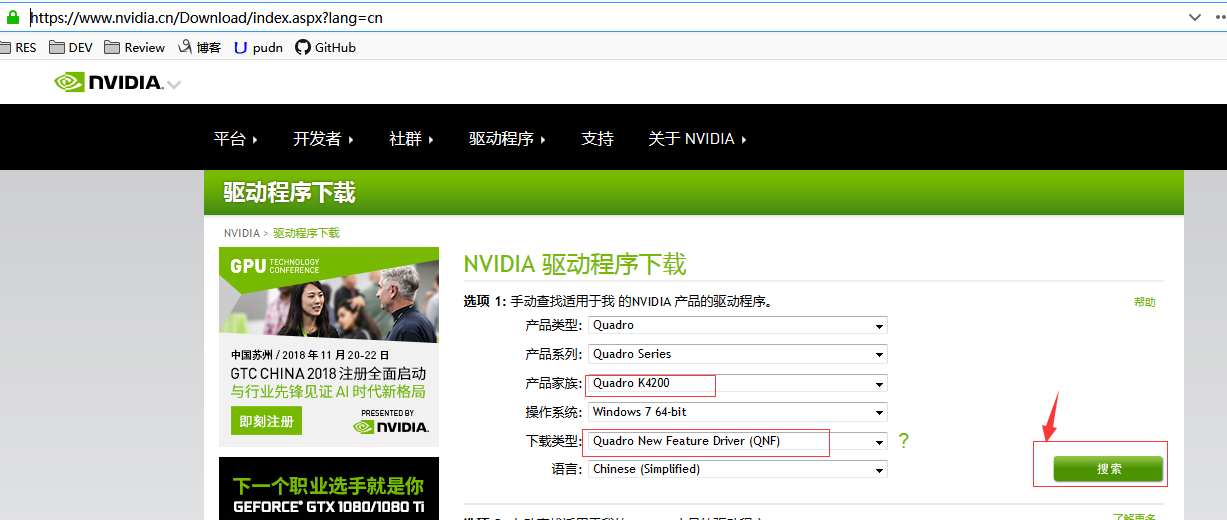Open the 产品系列 Quadro Series dropdown
The image size is (1227, 520).
click(x=738, y=354)
